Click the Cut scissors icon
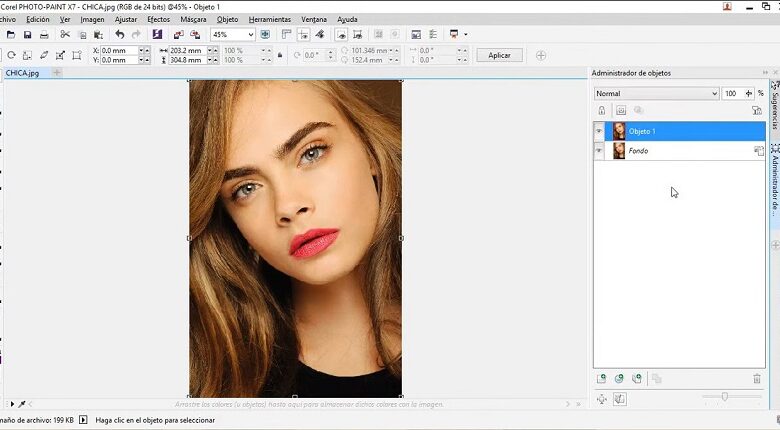 (66, 35)
